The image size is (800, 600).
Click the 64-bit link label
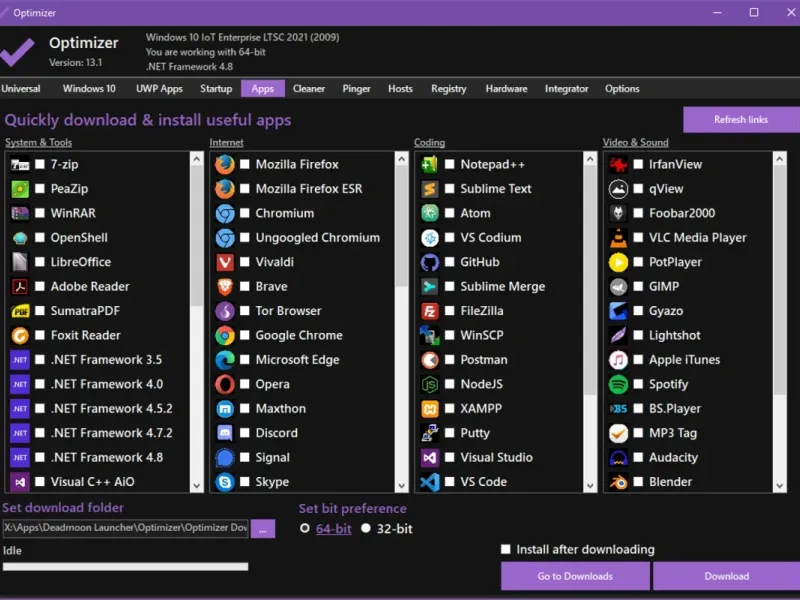point(334,529)
